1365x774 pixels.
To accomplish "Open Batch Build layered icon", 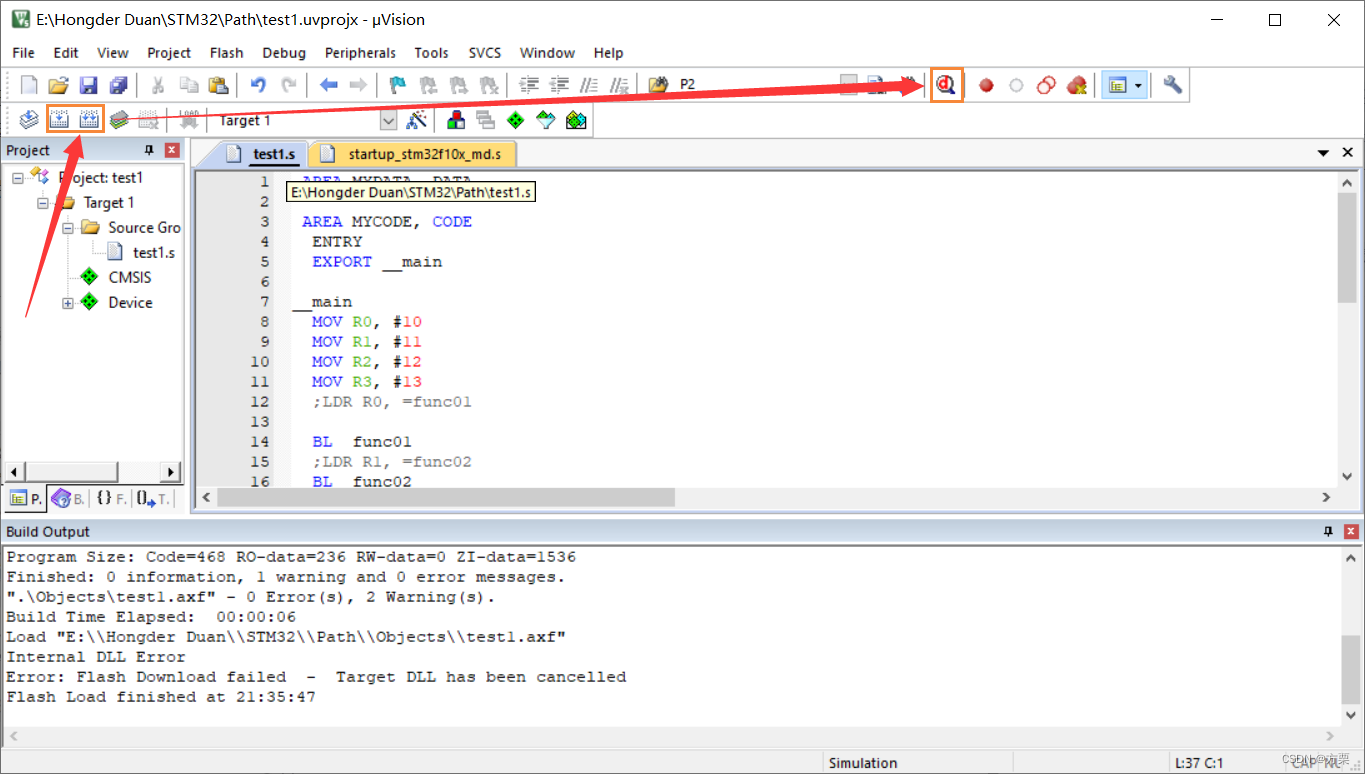I will (119, 120).
